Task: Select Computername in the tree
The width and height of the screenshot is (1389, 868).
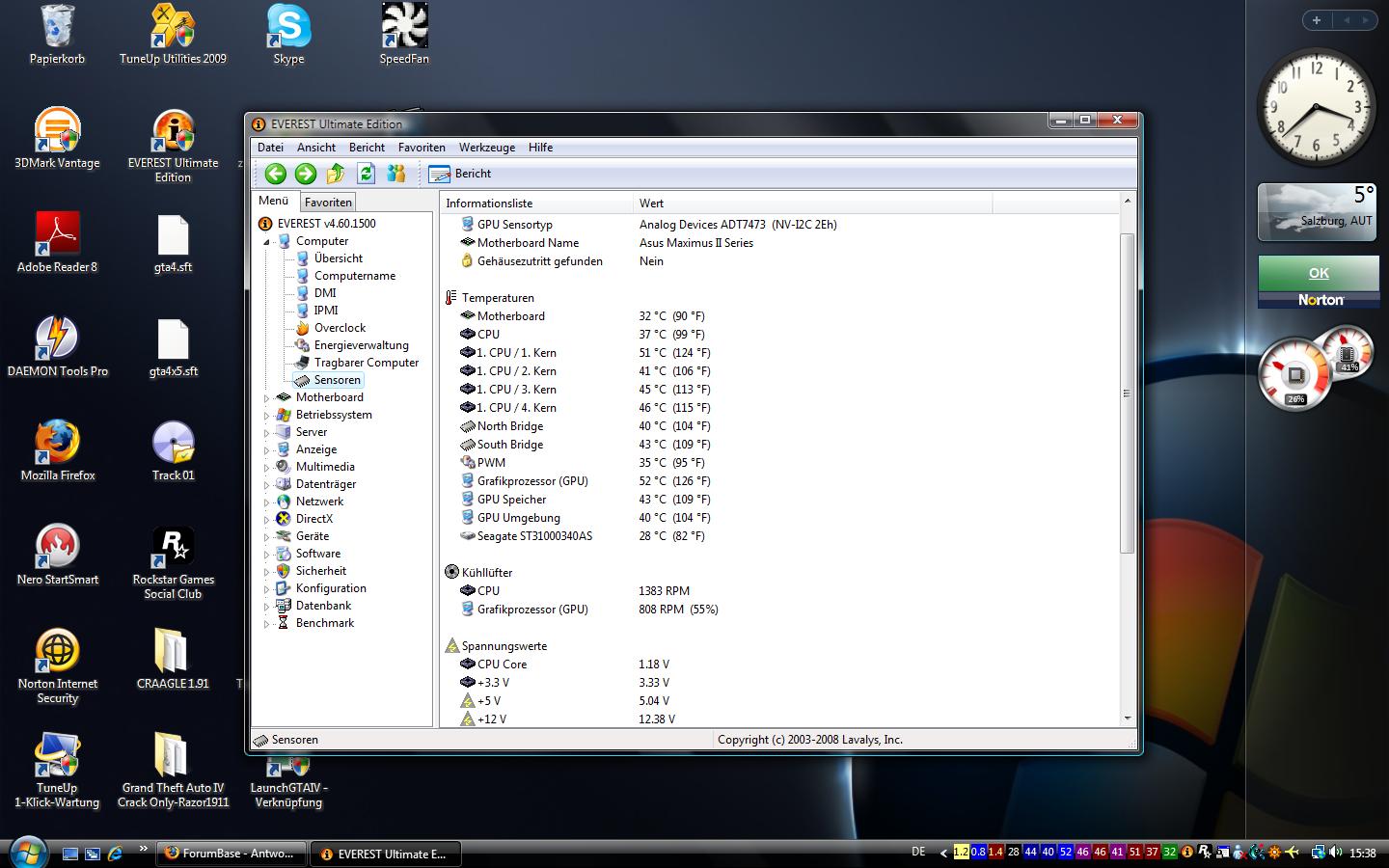Action: click(x=355, y=276)
